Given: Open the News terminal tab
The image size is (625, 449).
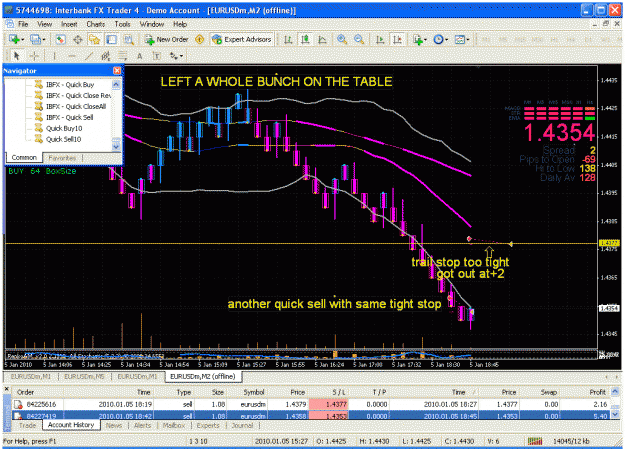Looking at the screenshot, I should click(114, 425).
